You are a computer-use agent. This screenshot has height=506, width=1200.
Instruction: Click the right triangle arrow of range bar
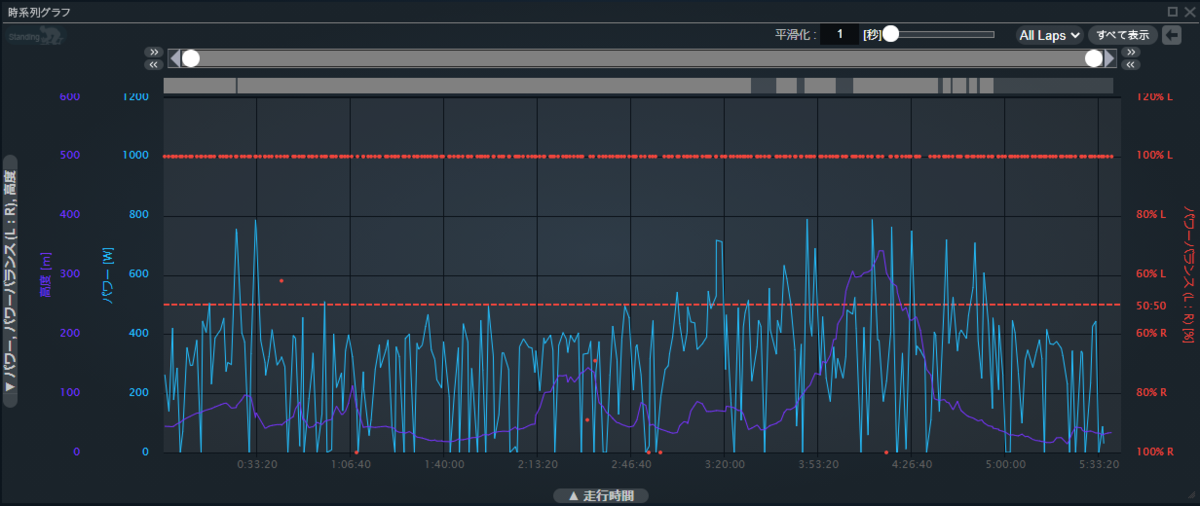click(1110, 58)
